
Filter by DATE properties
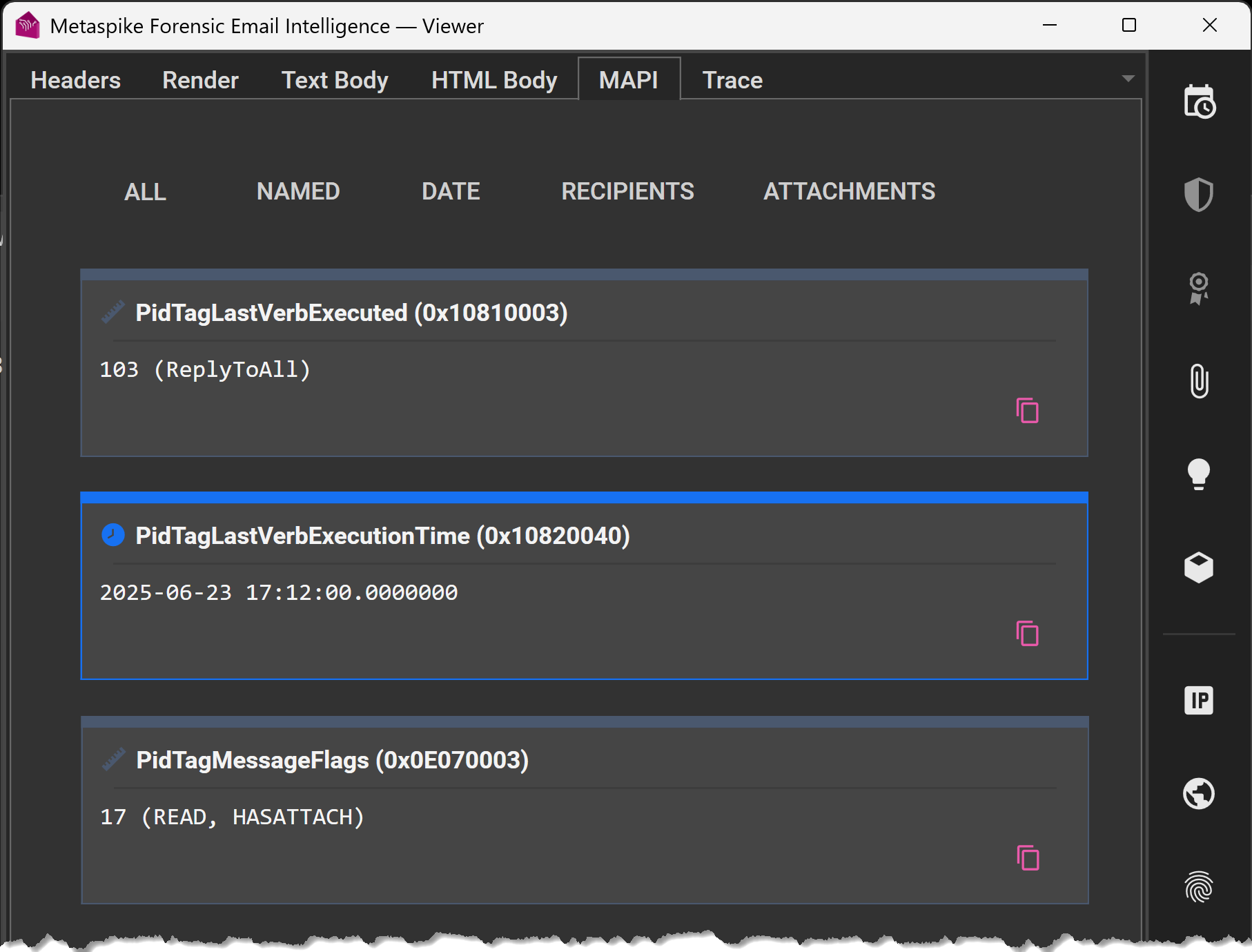[451, 191]
